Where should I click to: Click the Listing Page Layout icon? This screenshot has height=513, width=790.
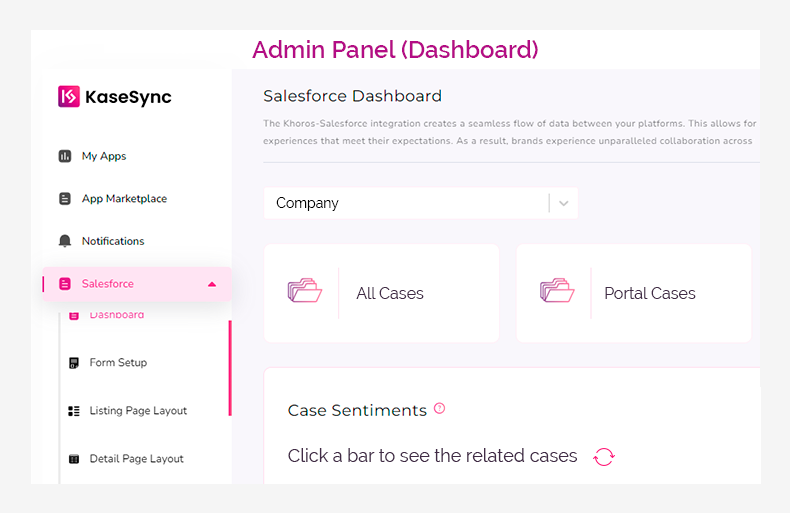click(74, 411)
